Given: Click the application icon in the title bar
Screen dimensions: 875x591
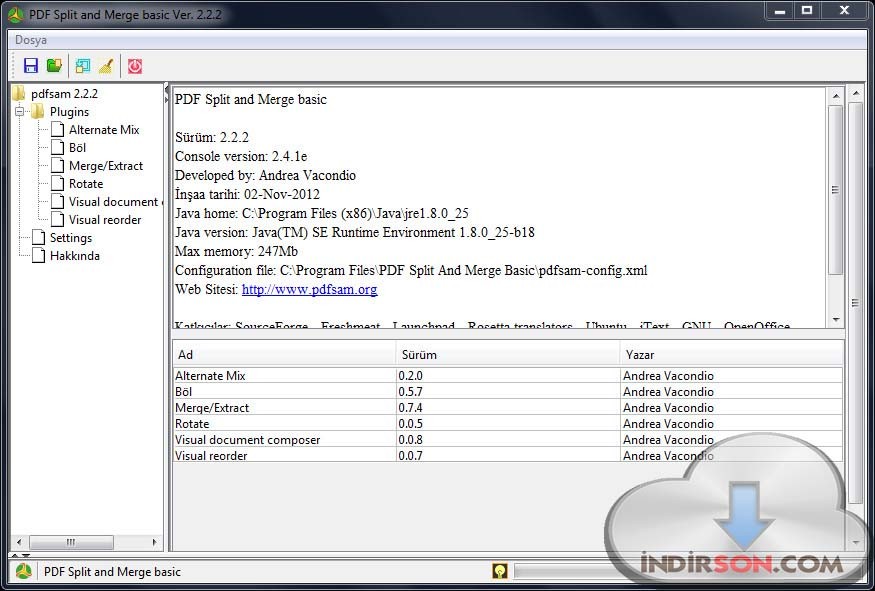Looking at the screenshot, I should pyautogui.click(x=16, y=15).
